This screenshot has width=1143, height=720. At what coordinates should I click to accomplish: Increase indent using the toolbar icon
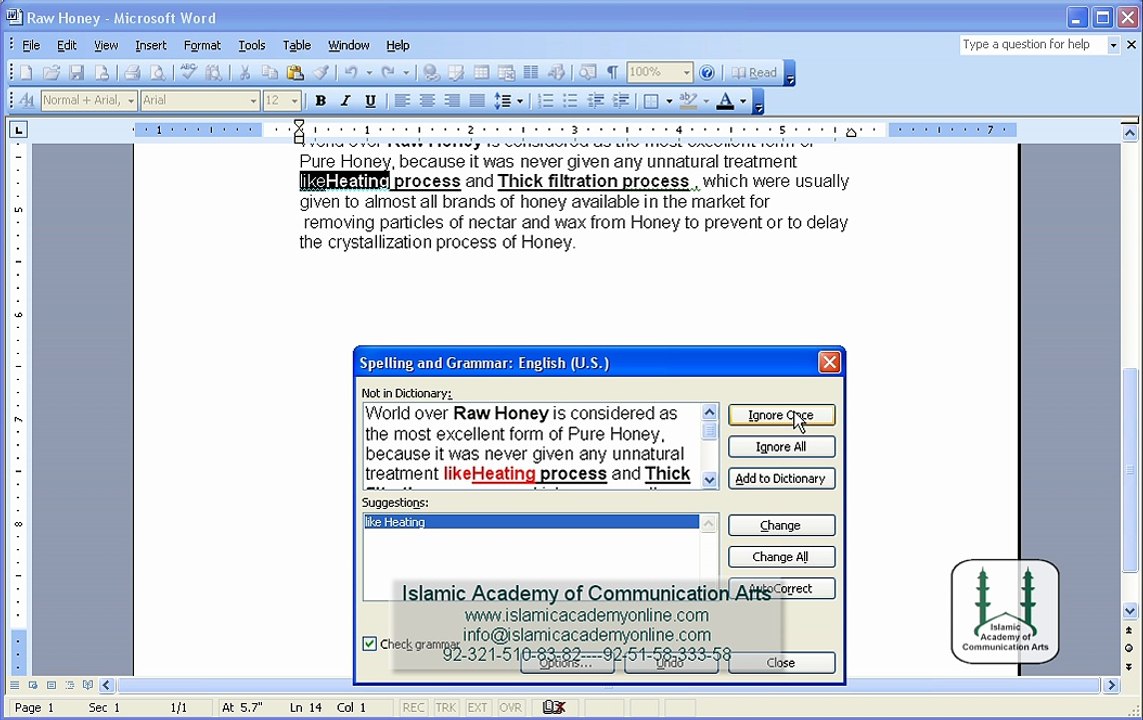pos(621,101)
